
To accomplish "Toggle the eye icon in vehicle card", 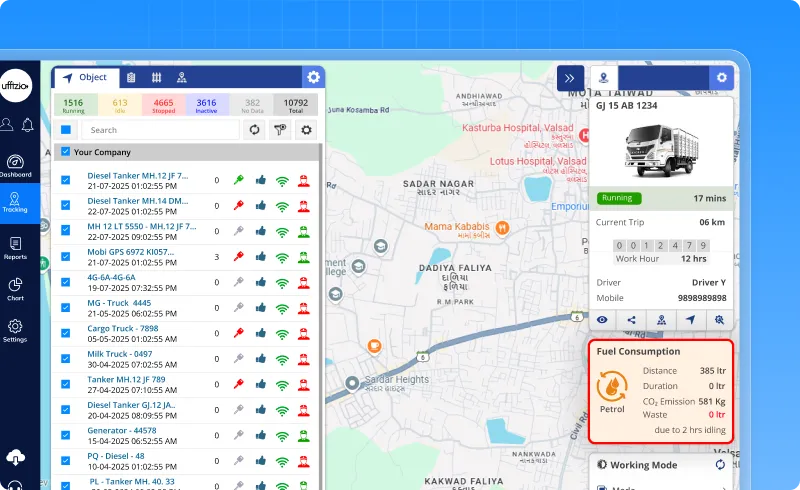I will 603,320.
